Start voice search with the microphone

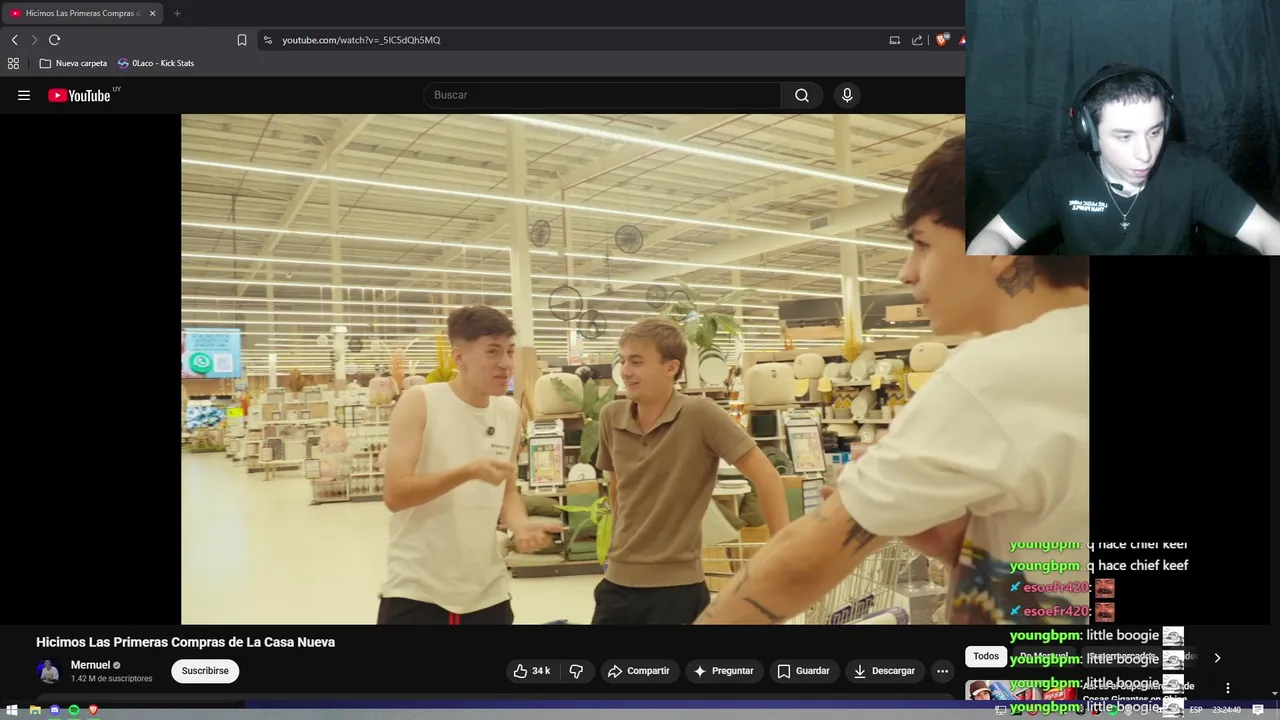[x=847, y=95]
